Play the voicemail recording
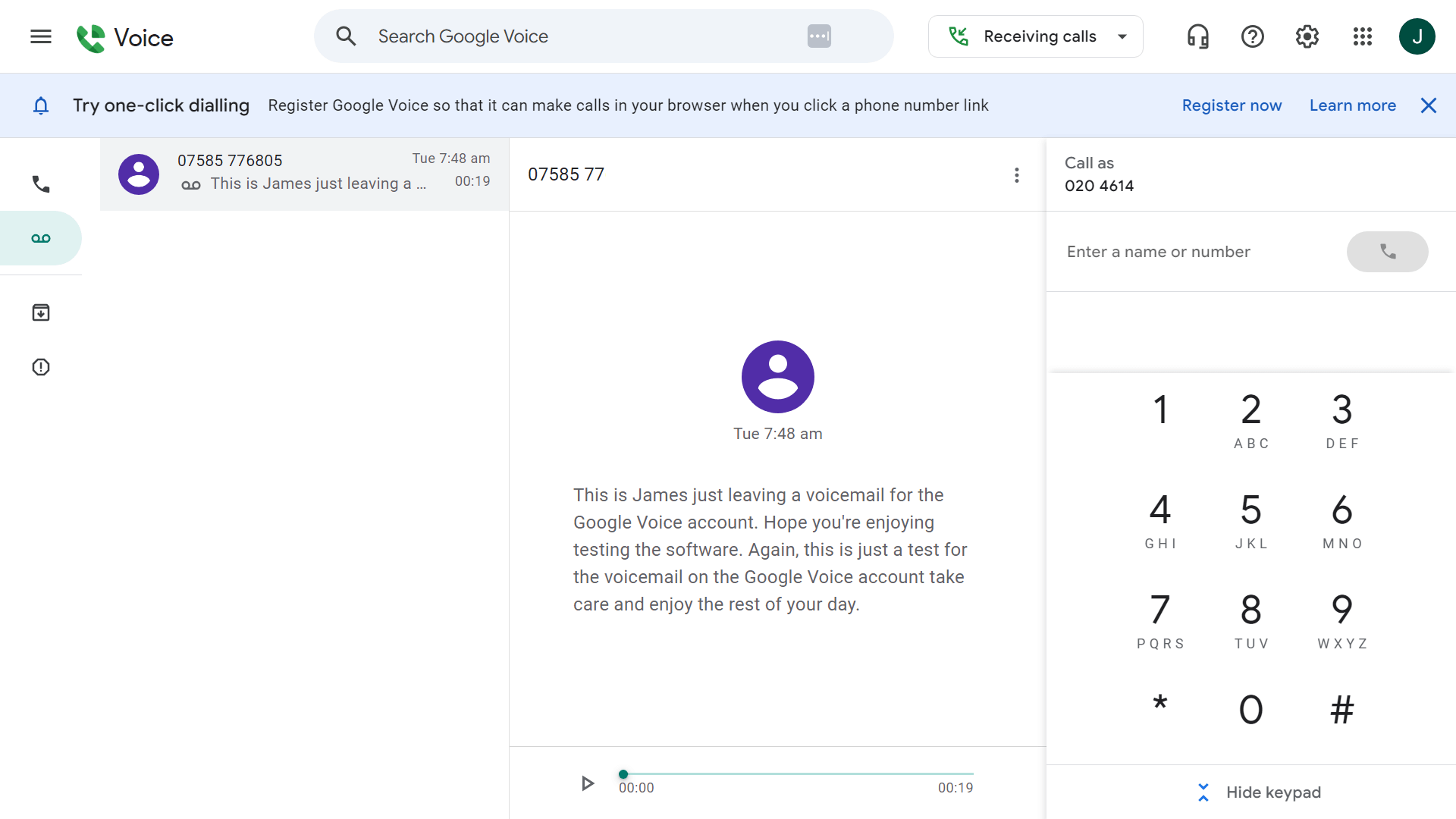This screenshot has height=819, width=1456. (x=588, y=784)
